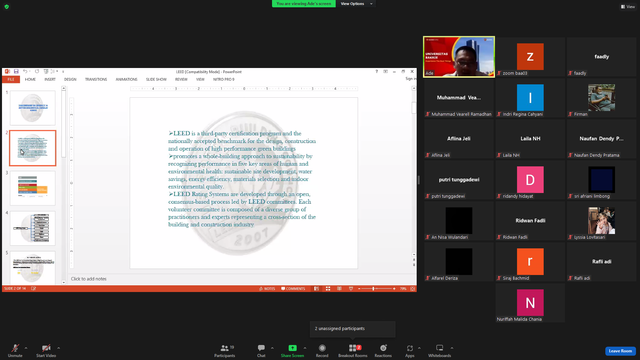Click the PowerPoint Help question mark icon

(376, 71)
